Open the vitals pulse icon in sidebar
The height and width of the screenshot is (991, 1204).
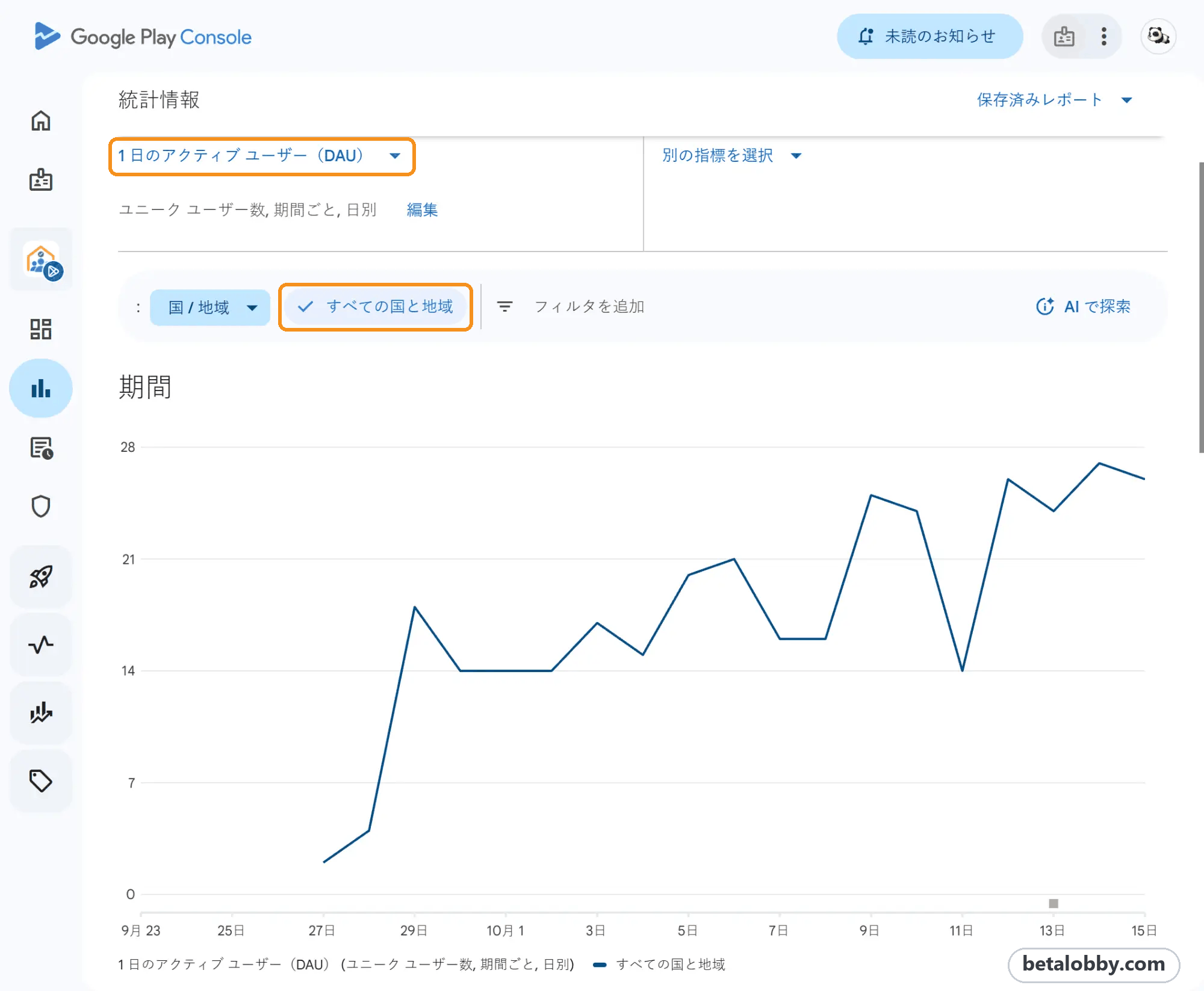click(x=41, y=645)
